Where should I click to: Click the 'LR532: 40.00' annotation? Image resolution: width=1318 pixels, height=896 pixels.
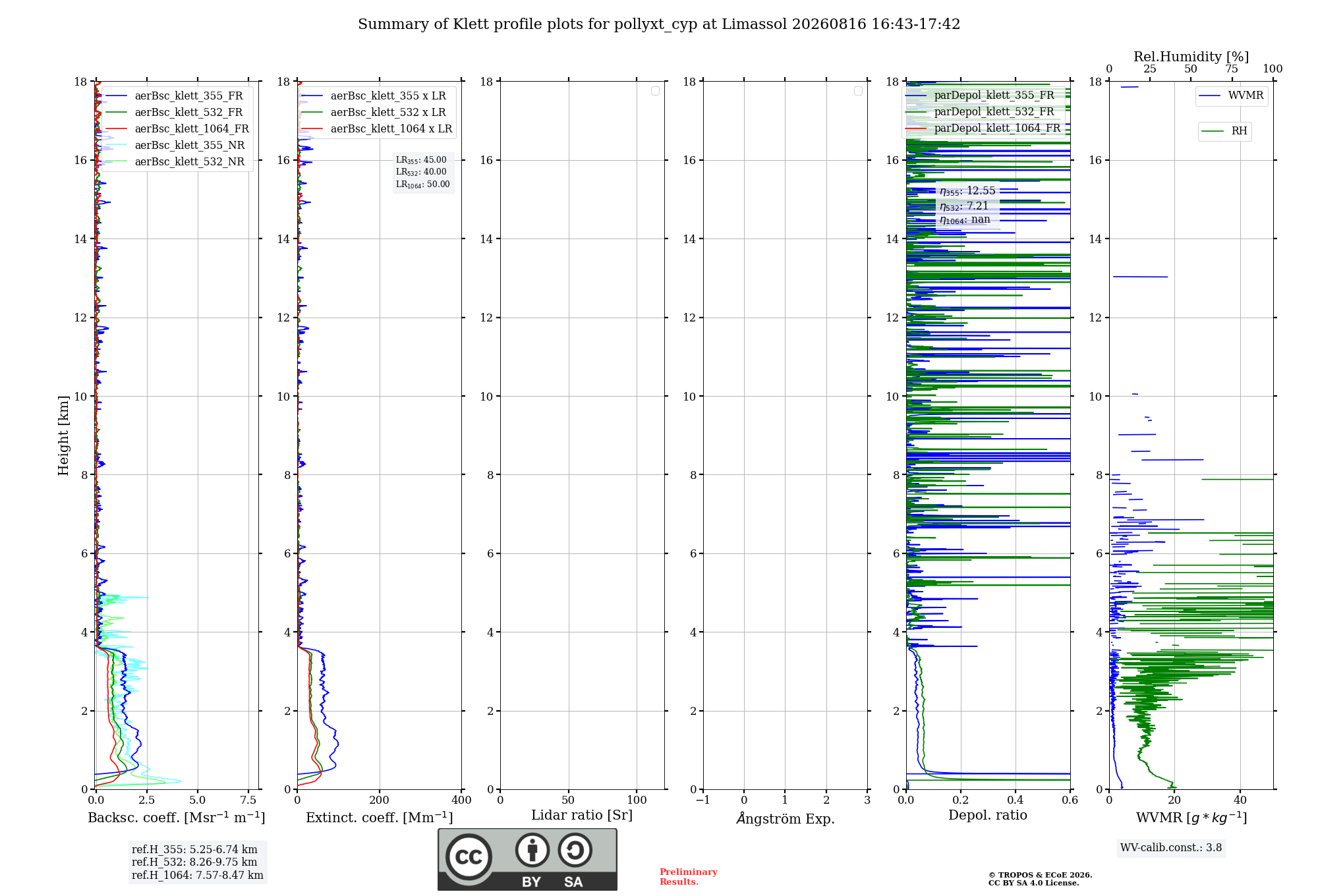(x=421, y=172)
